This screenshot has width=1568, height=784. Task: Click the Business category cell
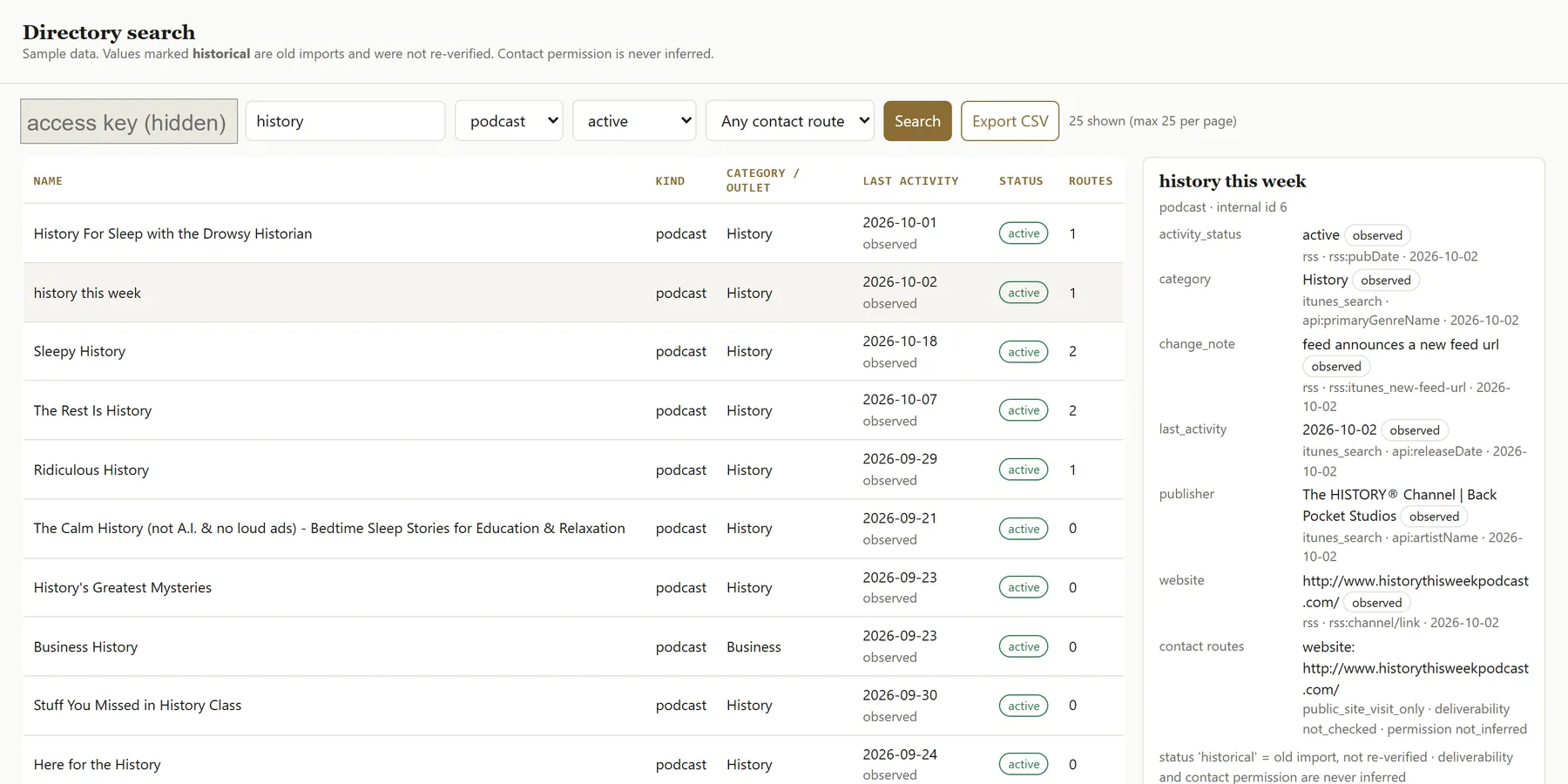coord(754,646)
